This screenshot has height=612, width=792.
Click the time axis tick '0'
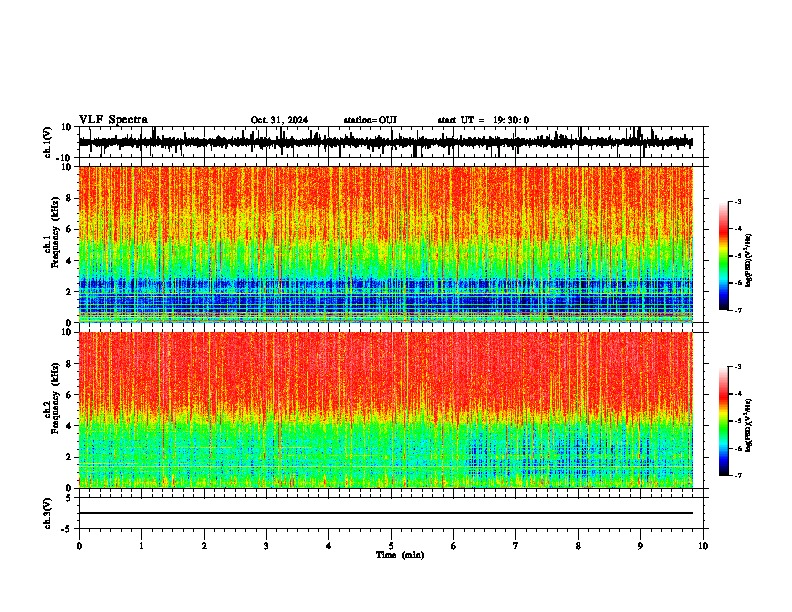(x=79, y=546)
